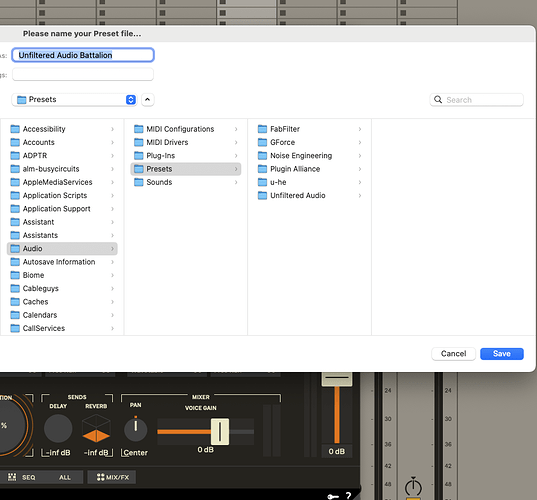Open the Sounds folder
The image size is (537, 500).
[x=186, y=182]
